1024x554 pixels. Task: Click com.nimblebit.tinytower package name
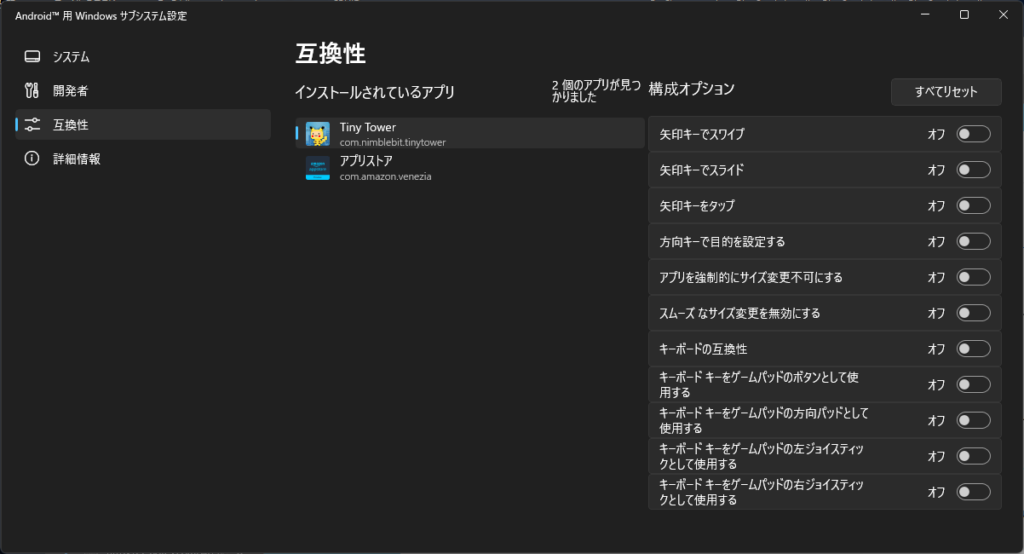click(x=392, y=142)
